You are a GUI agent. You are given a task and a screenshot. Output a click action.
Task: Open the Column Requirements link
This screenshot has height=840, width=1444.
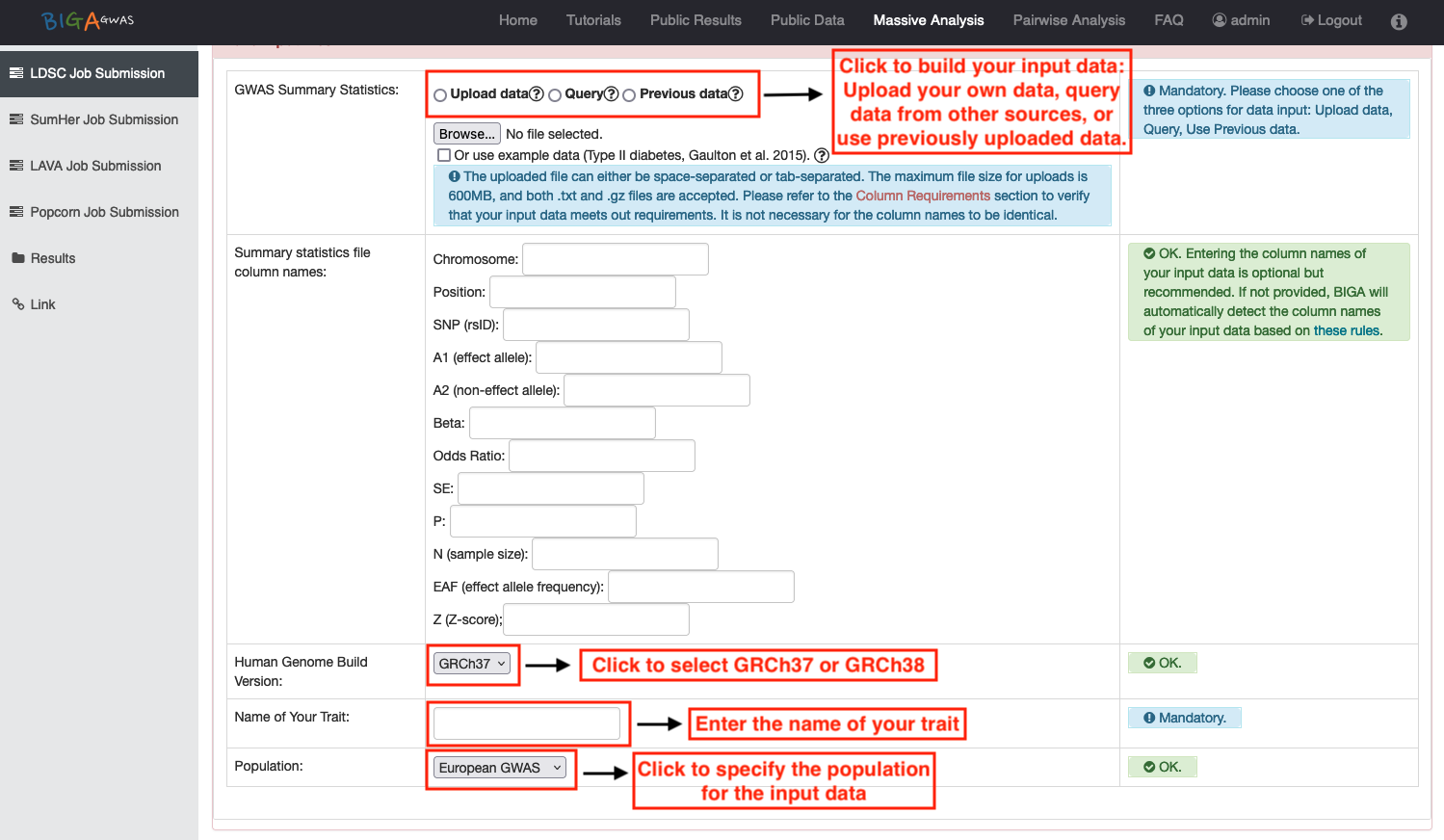point(922,196)
